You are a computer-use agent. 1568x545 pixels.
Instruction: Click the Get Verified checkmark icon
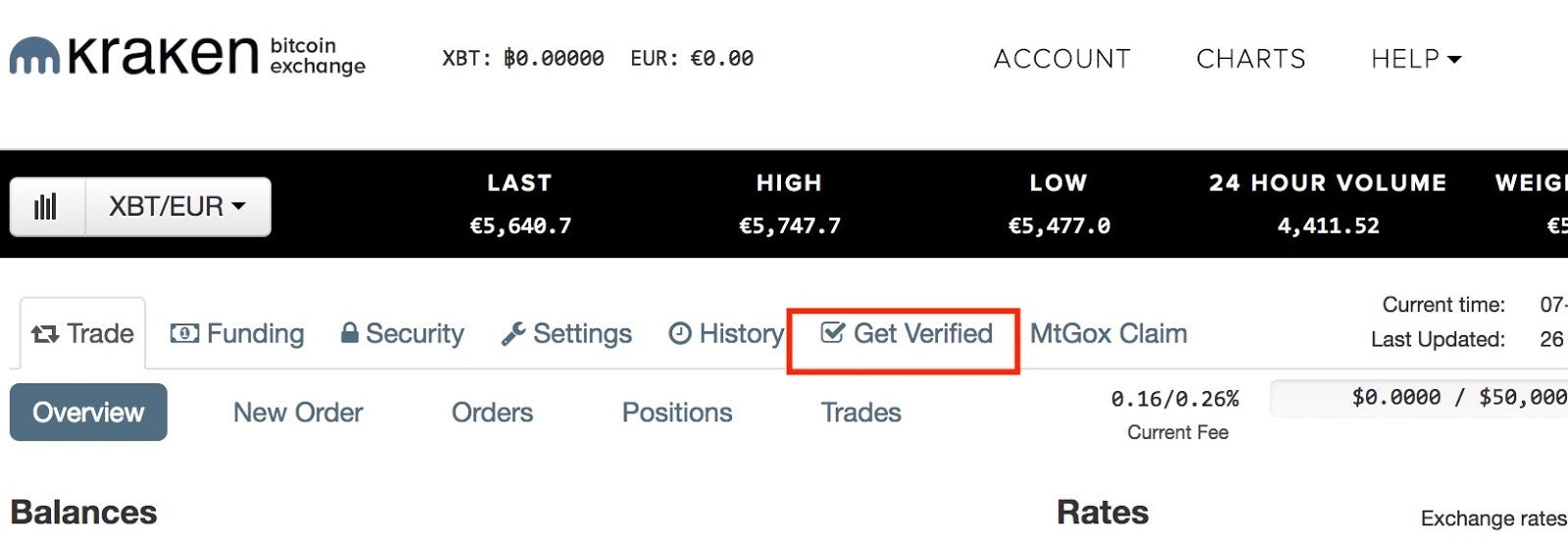click(832, 333)
